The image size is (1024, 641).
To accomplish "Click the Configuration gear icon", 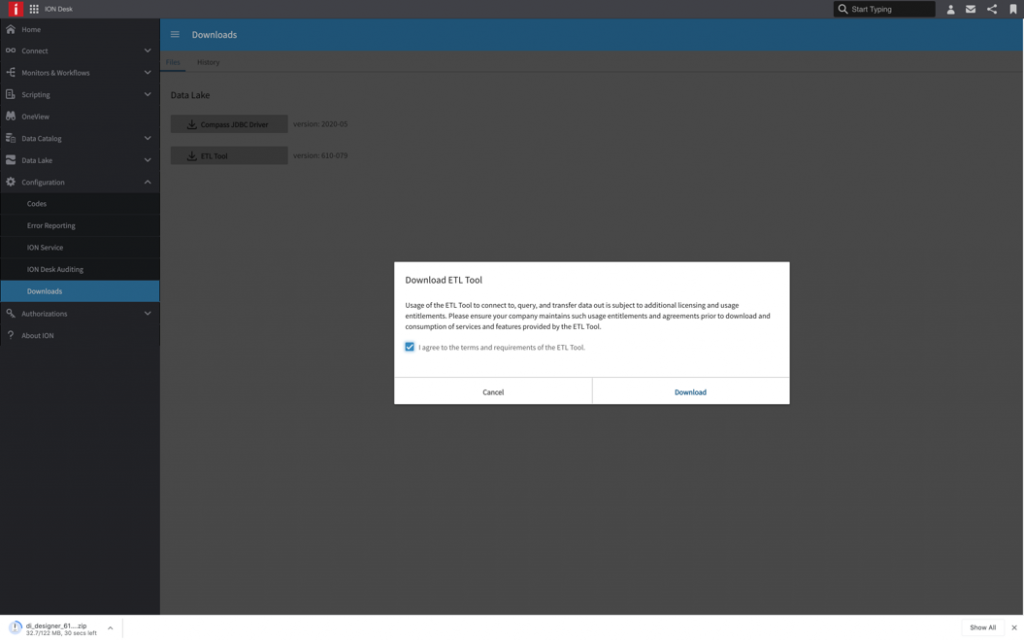I will pyautogui.click(x=10, y=182).
